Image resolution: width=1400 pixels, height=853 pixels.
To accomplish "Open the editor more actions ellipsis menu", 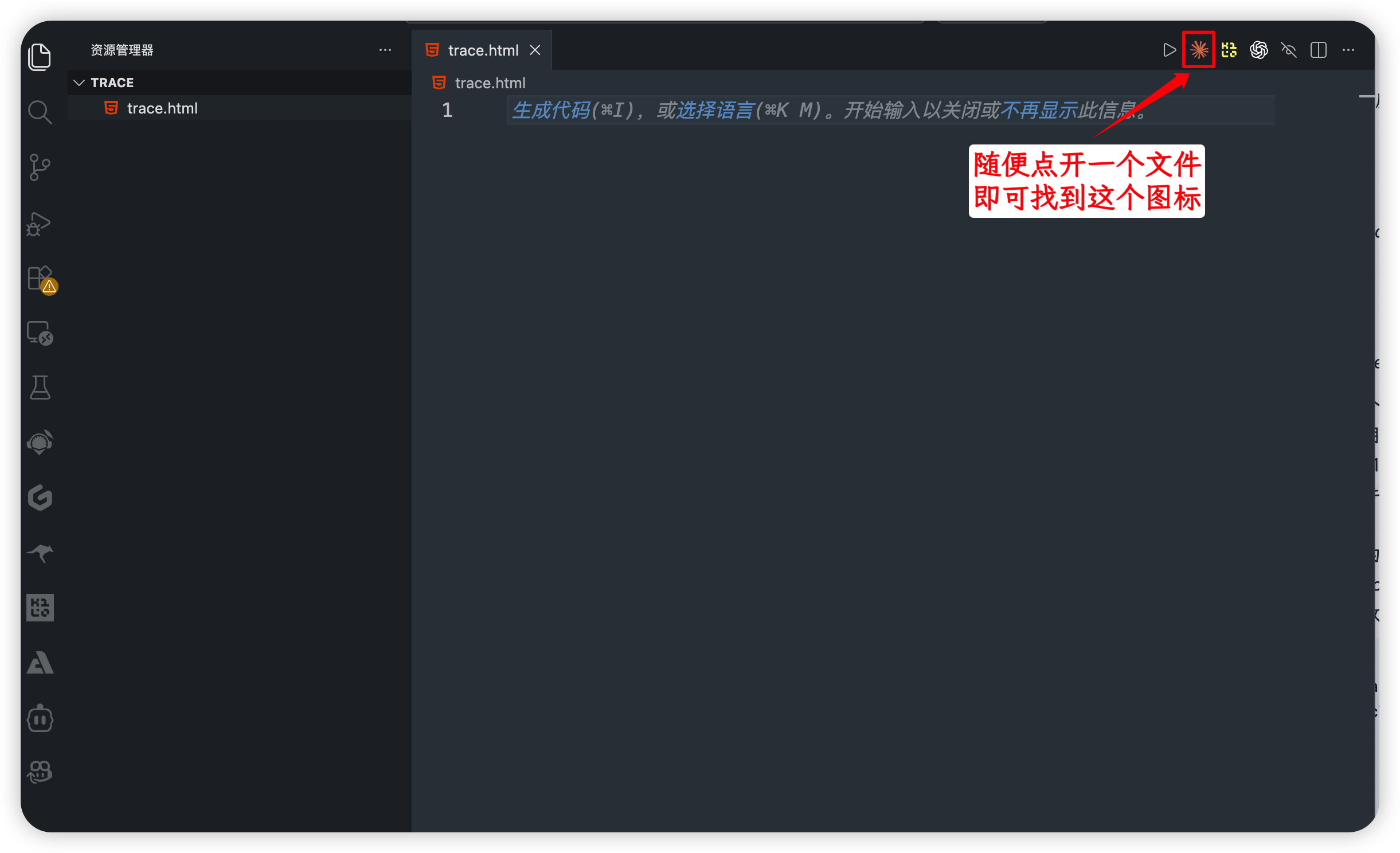I will click(x=1348, y=50).
